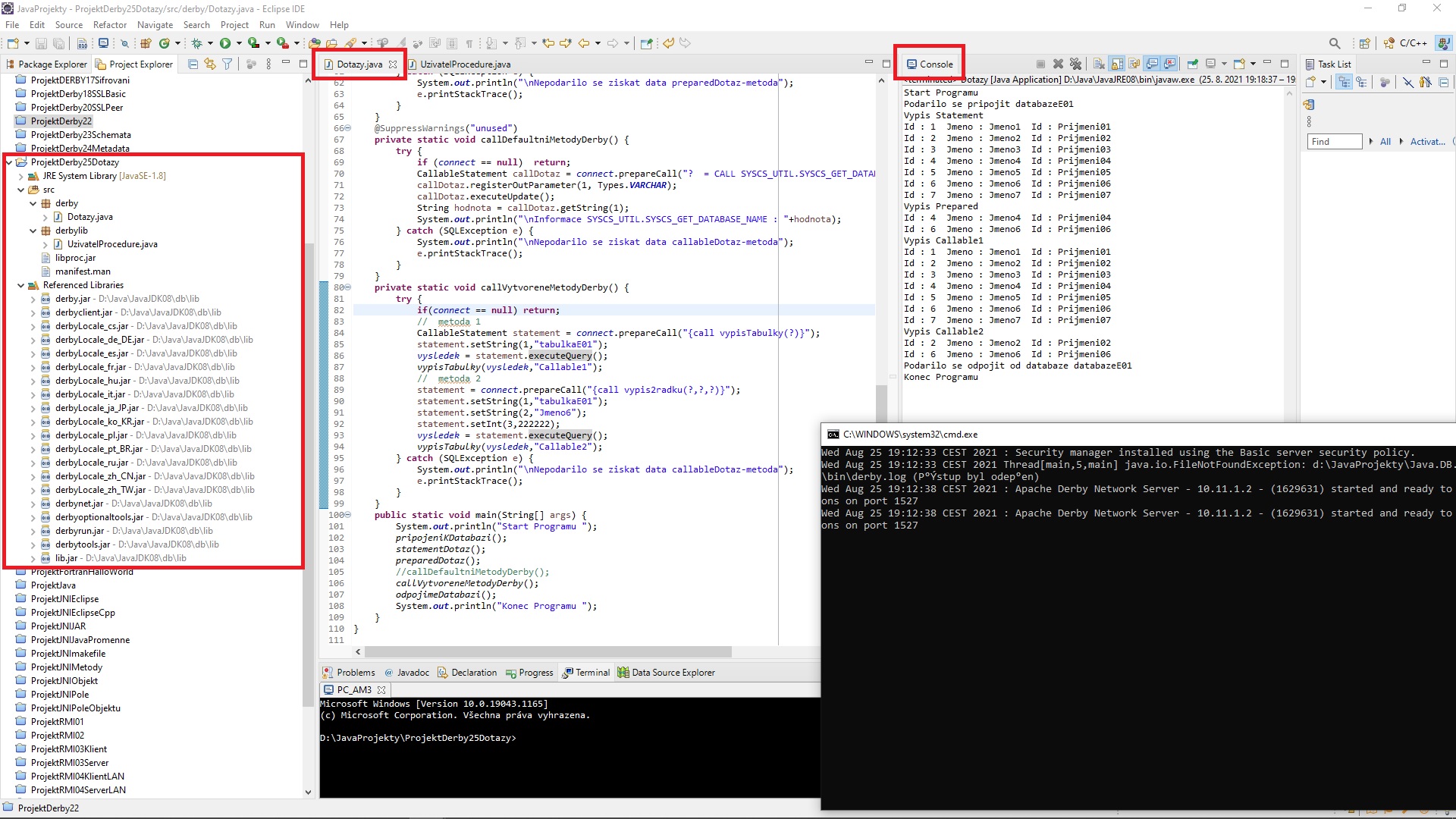Select manifest.man in the project tree
The width and height of the screenshot is (1456, 819).
pos(83,271)
